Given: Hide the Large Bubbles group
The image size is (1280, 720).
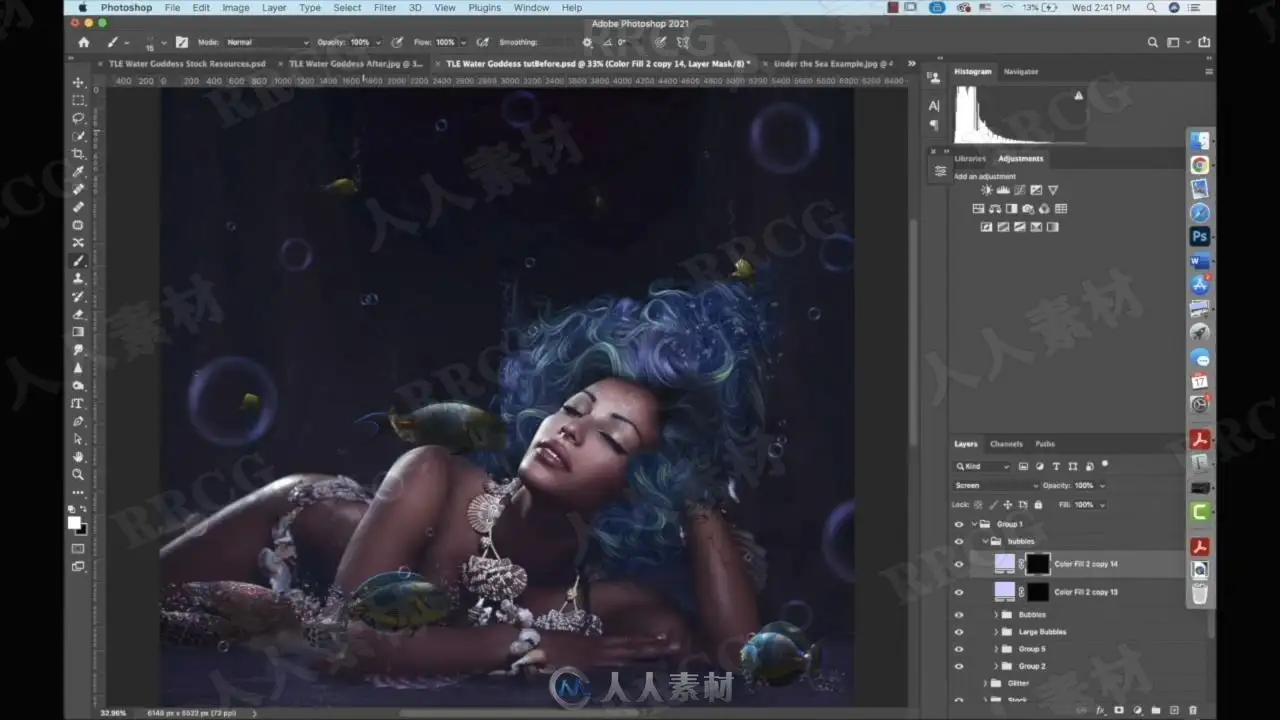Looking at the screenshot, I should coord(959,632).
